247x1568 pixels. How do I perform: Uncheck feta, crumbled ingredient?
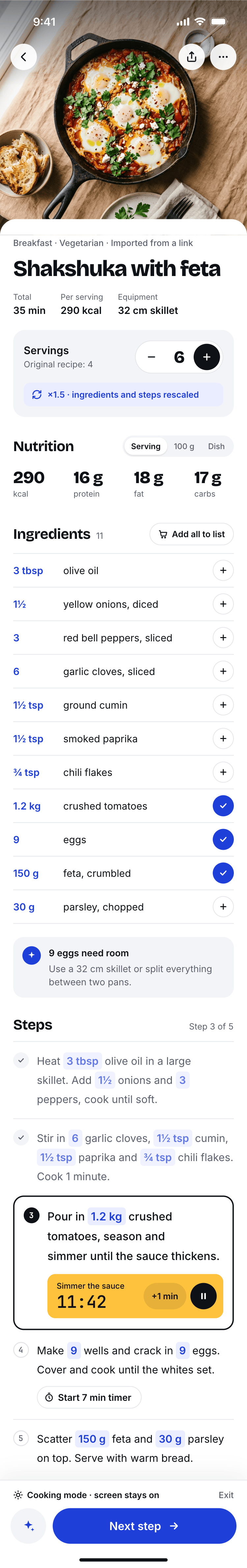pos(223,873)
